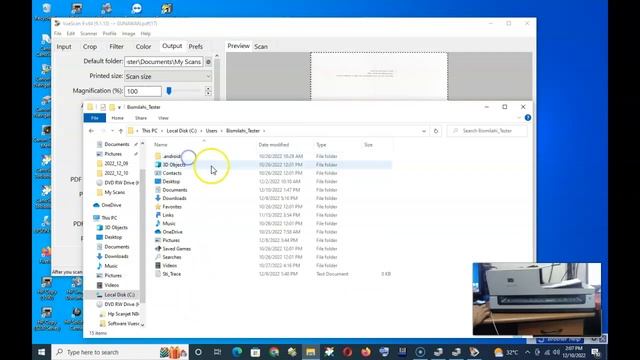The width and height of the screenshot is (640, 360).
Task: Open Firefox from the taskbar
Action: [366, 352]
